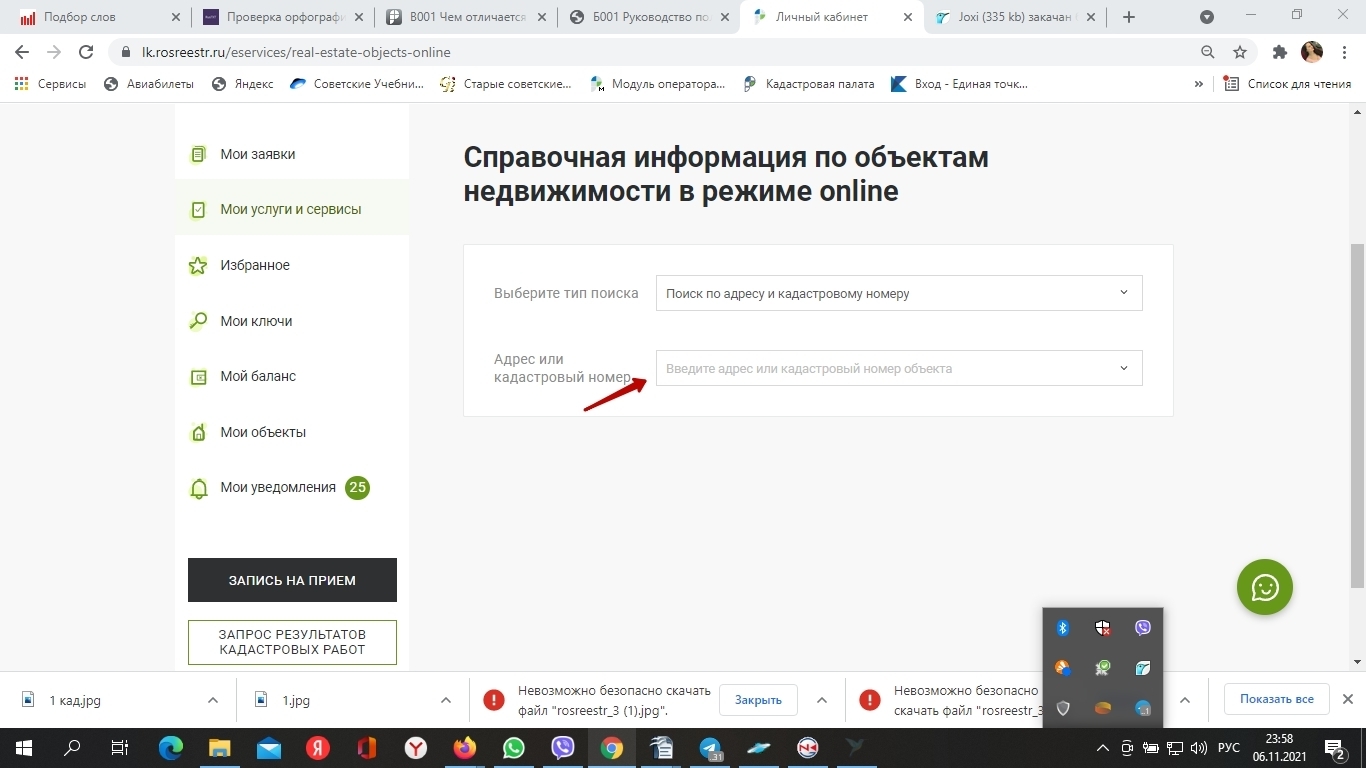The image size is (1366, 768).
Task: Click Показать все downloads button
Action: coord(1277,699)
